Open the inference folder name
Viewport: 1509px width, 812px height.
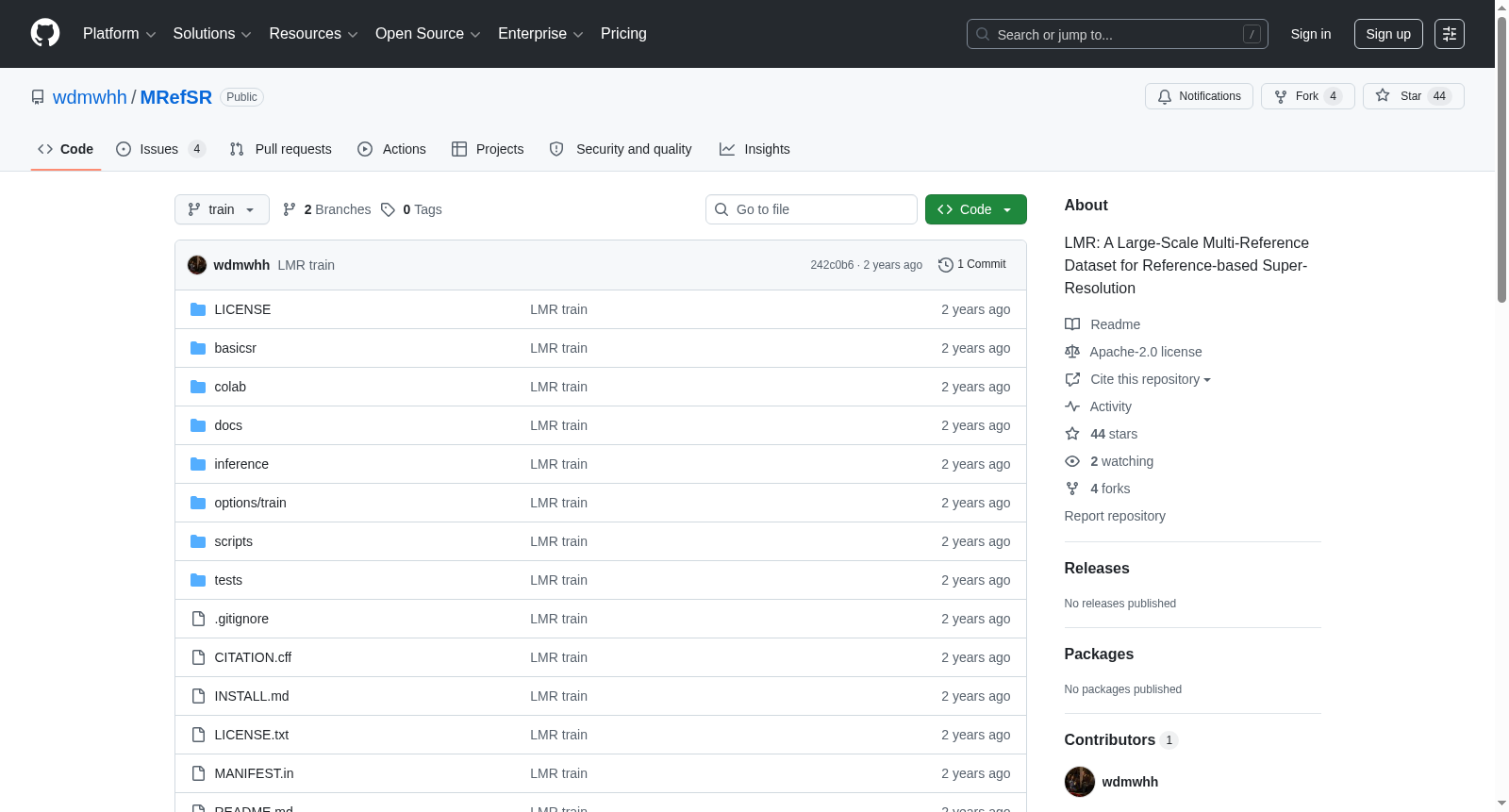tap(241, 464)
